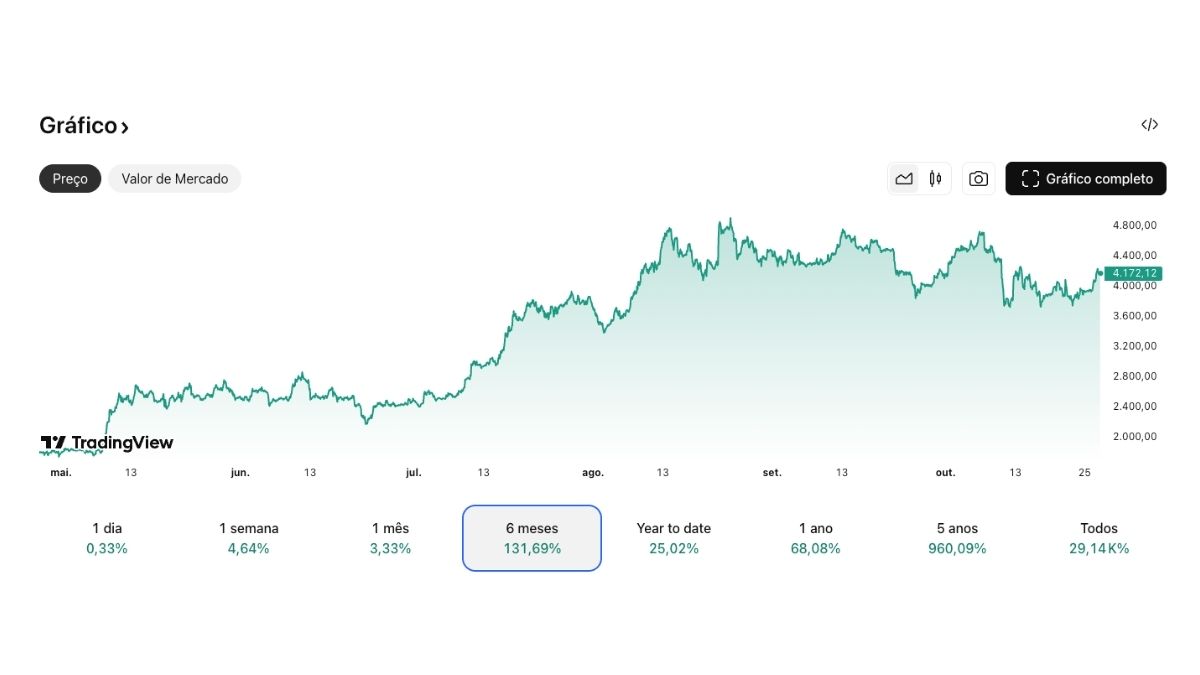Click the camera snapshot icon

tap(978, 178)
